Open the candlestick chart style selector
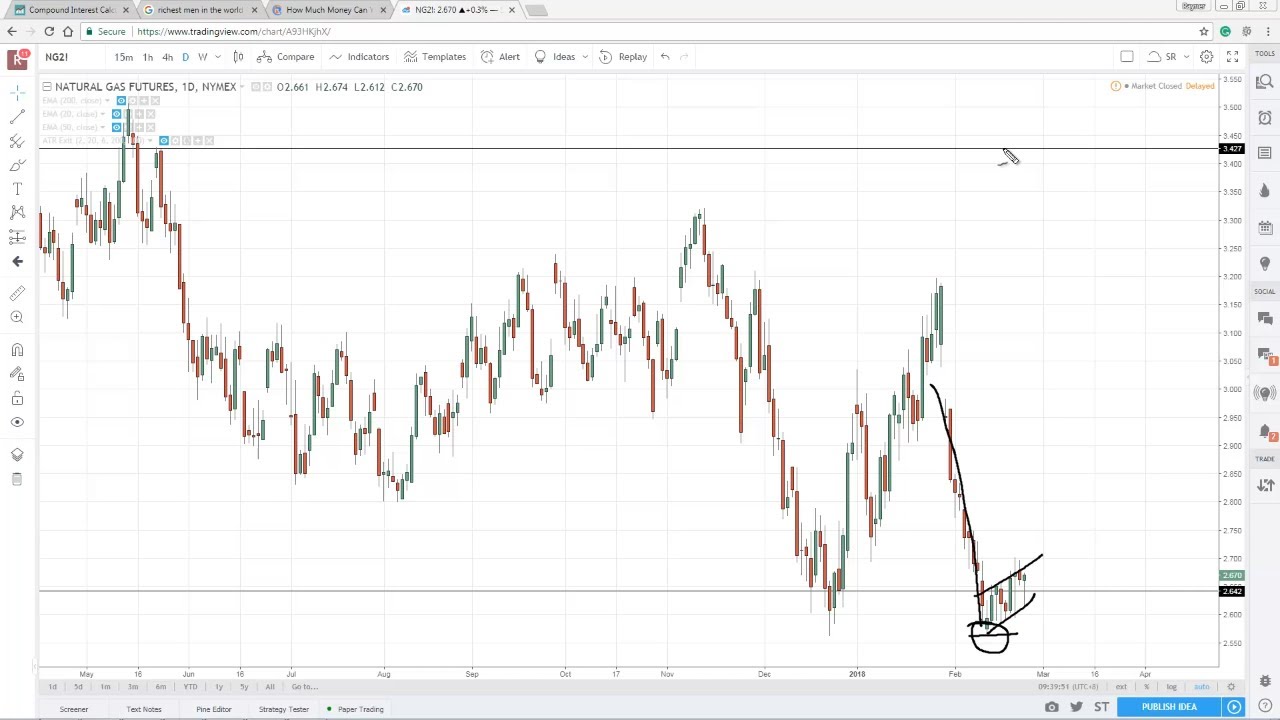1280x720 pixels. pyautogui.click(x=238, y=57)
